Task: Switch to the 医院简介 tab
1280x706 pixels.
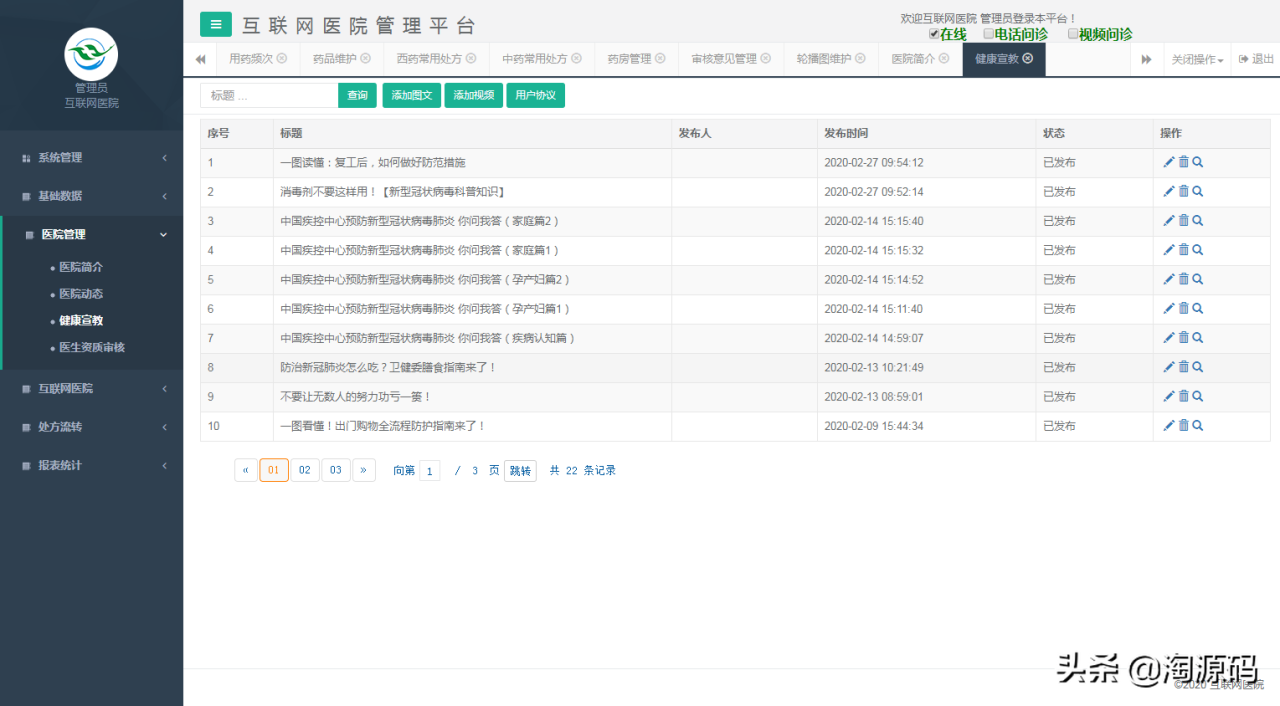Action: [920, 60]
